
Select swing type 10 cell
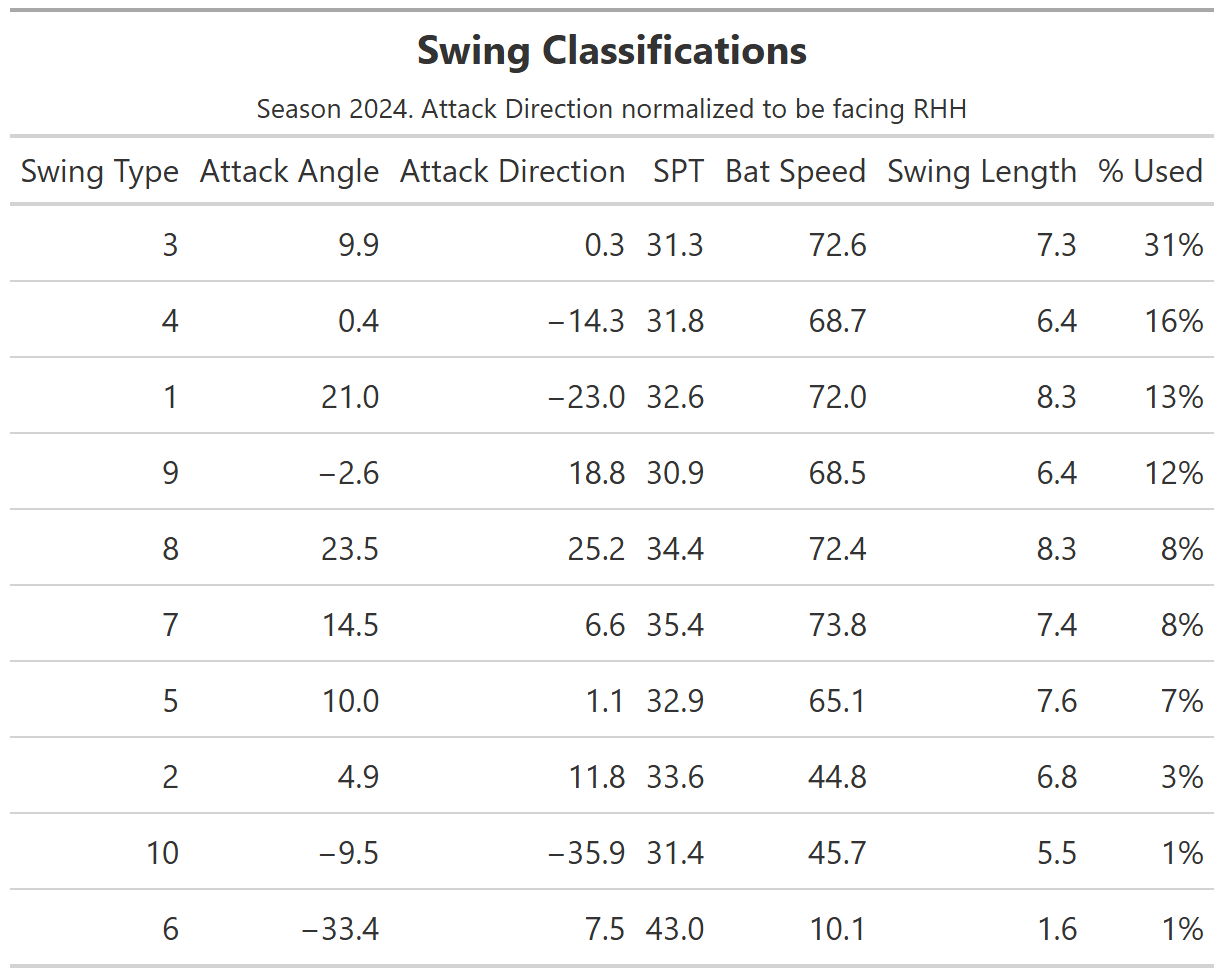click(x=162, y=853)
